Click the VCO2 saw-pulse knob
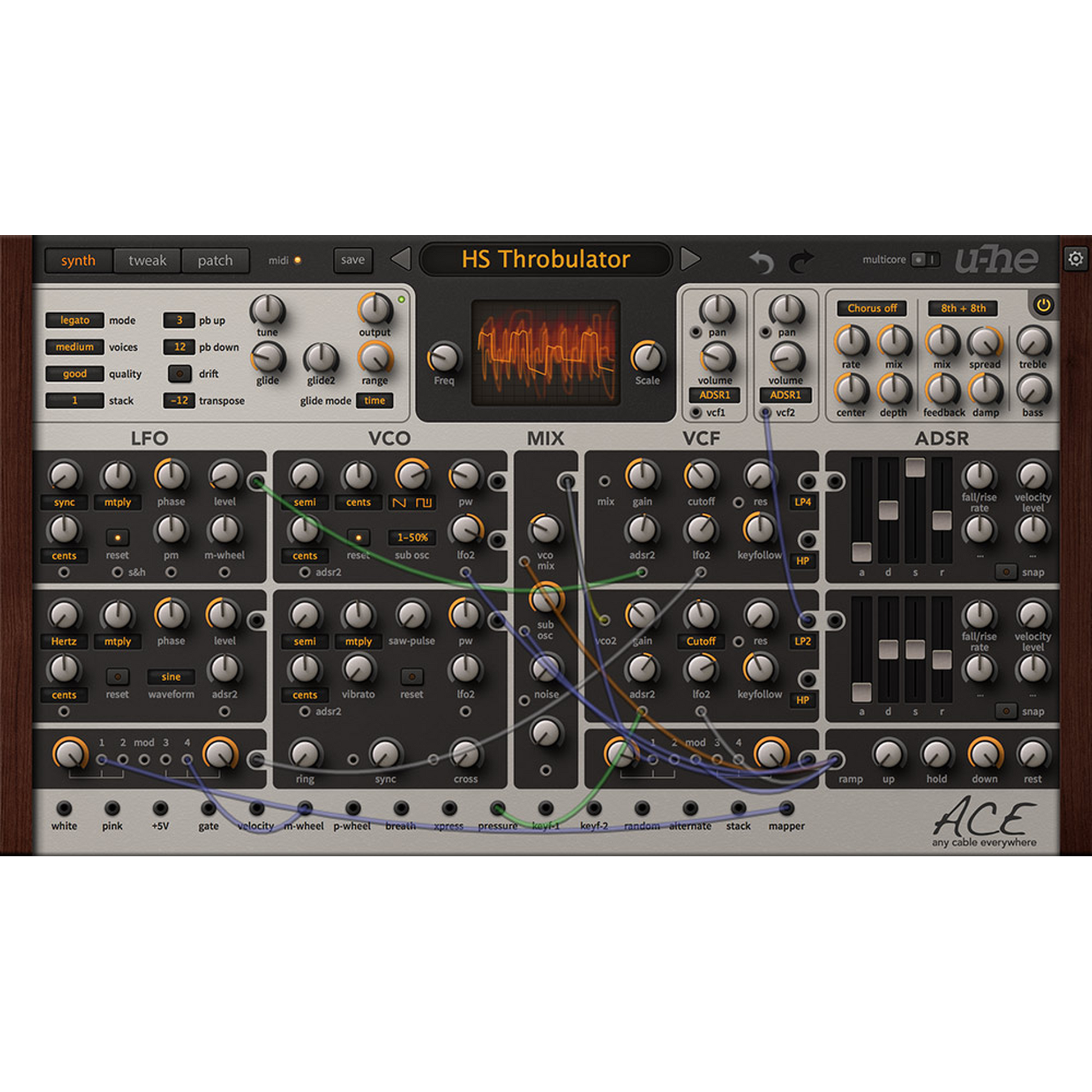Image resolution: width=1092 pixels, height=1092 pixels. pyautogui.click(x=412, y=615)
